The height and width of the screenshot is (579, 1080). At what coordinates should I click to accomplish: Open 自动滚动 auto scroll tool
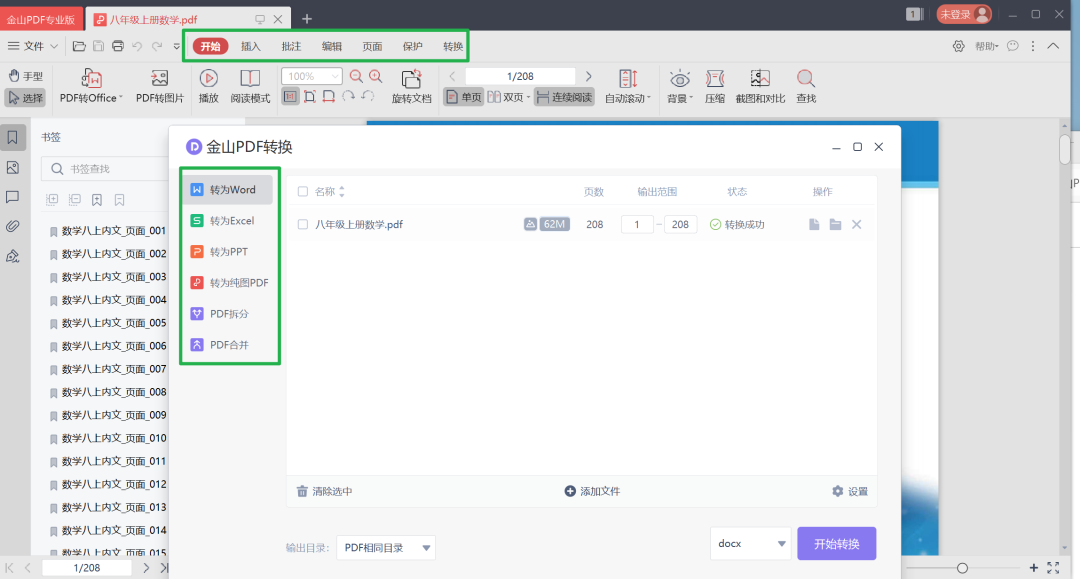pos(627,86)
